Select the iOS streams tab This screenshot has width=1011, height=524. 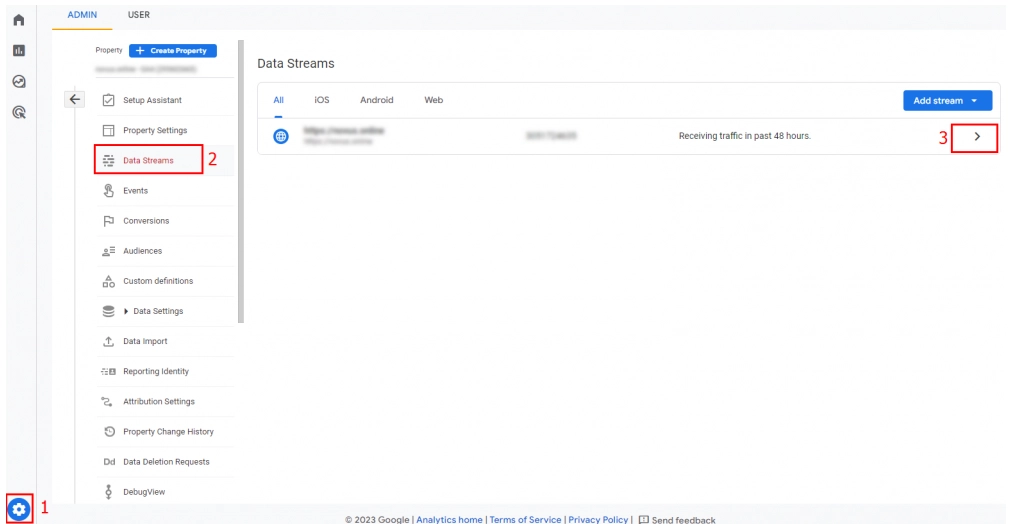(x=322, y=100)
